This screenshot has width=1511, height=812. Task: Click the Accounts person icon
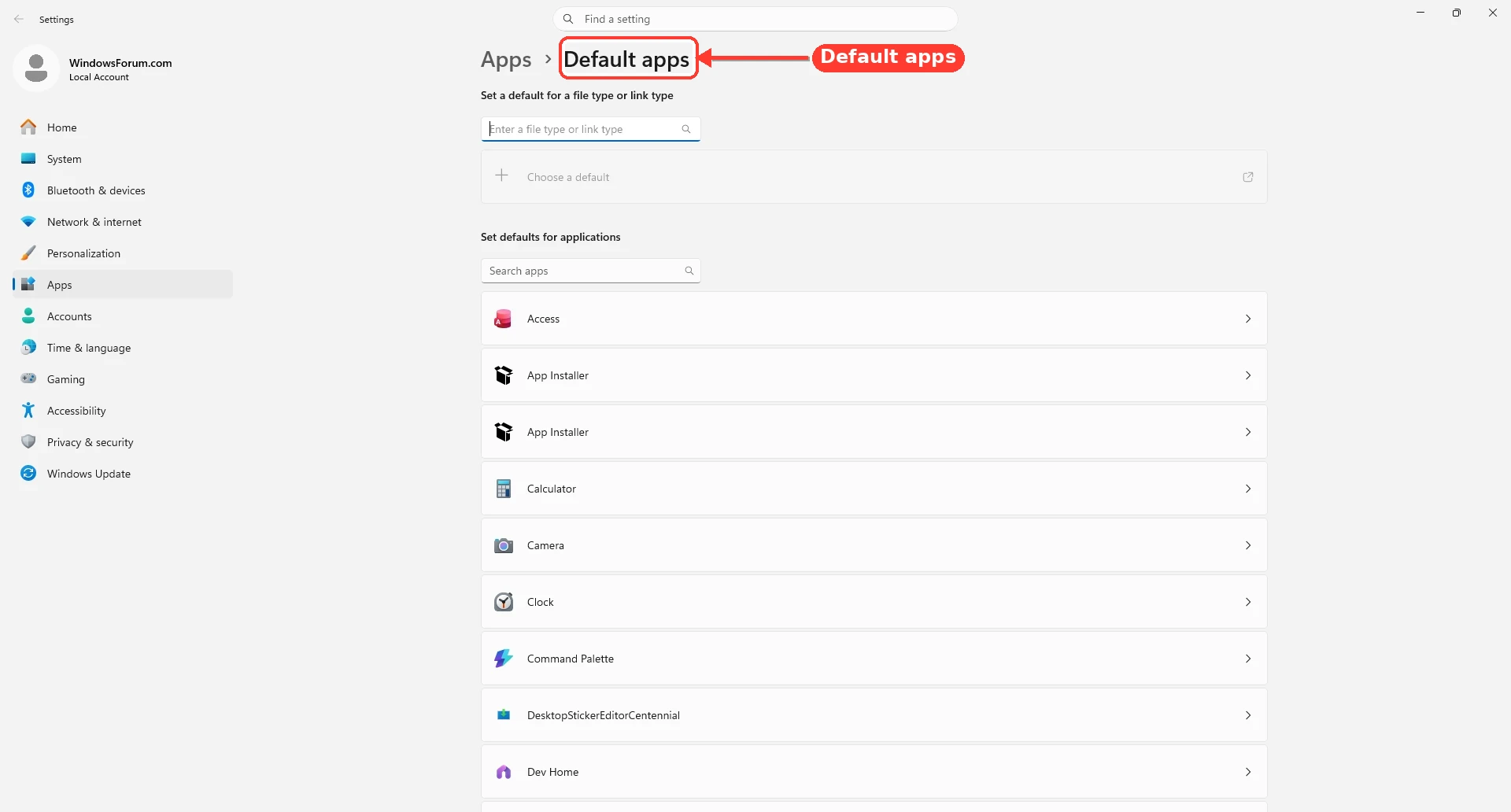tap(28, 316)
